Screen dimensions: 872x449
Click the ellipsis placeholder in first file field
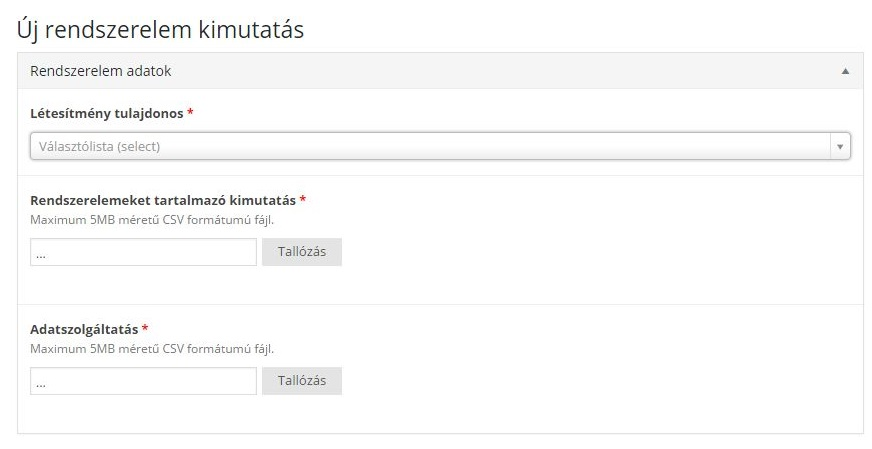[x=41, y=256]
